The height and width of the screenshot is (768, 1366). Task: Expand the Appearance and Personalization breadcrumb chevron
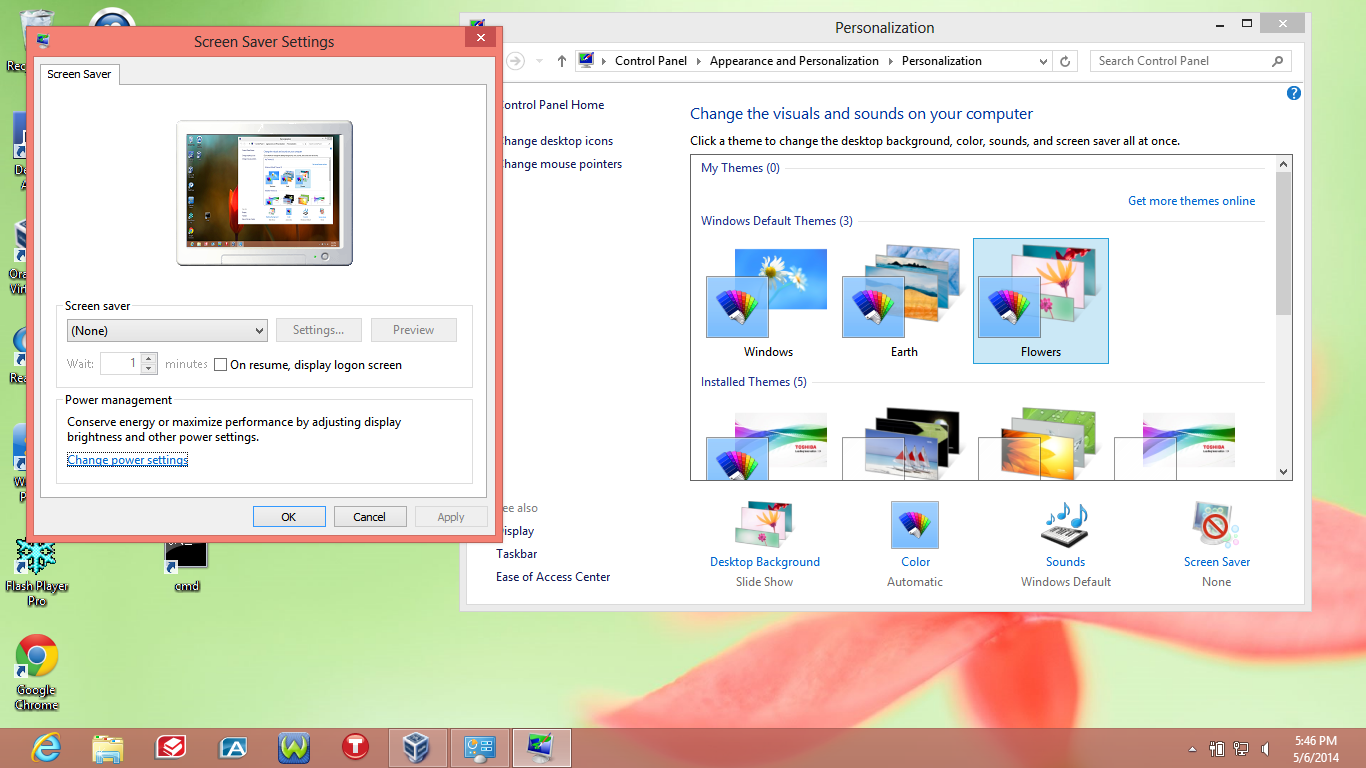891,61
